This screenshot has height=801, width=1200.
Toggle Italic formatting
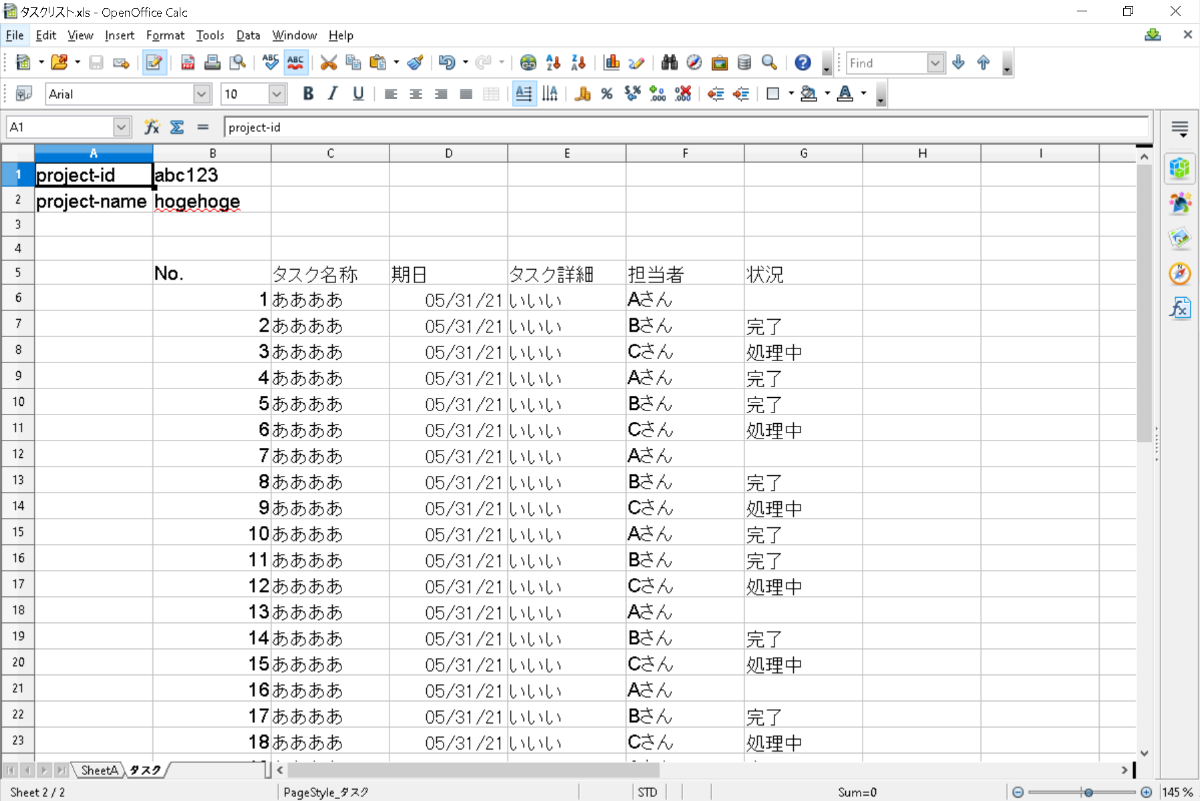[x=333, y=94]
